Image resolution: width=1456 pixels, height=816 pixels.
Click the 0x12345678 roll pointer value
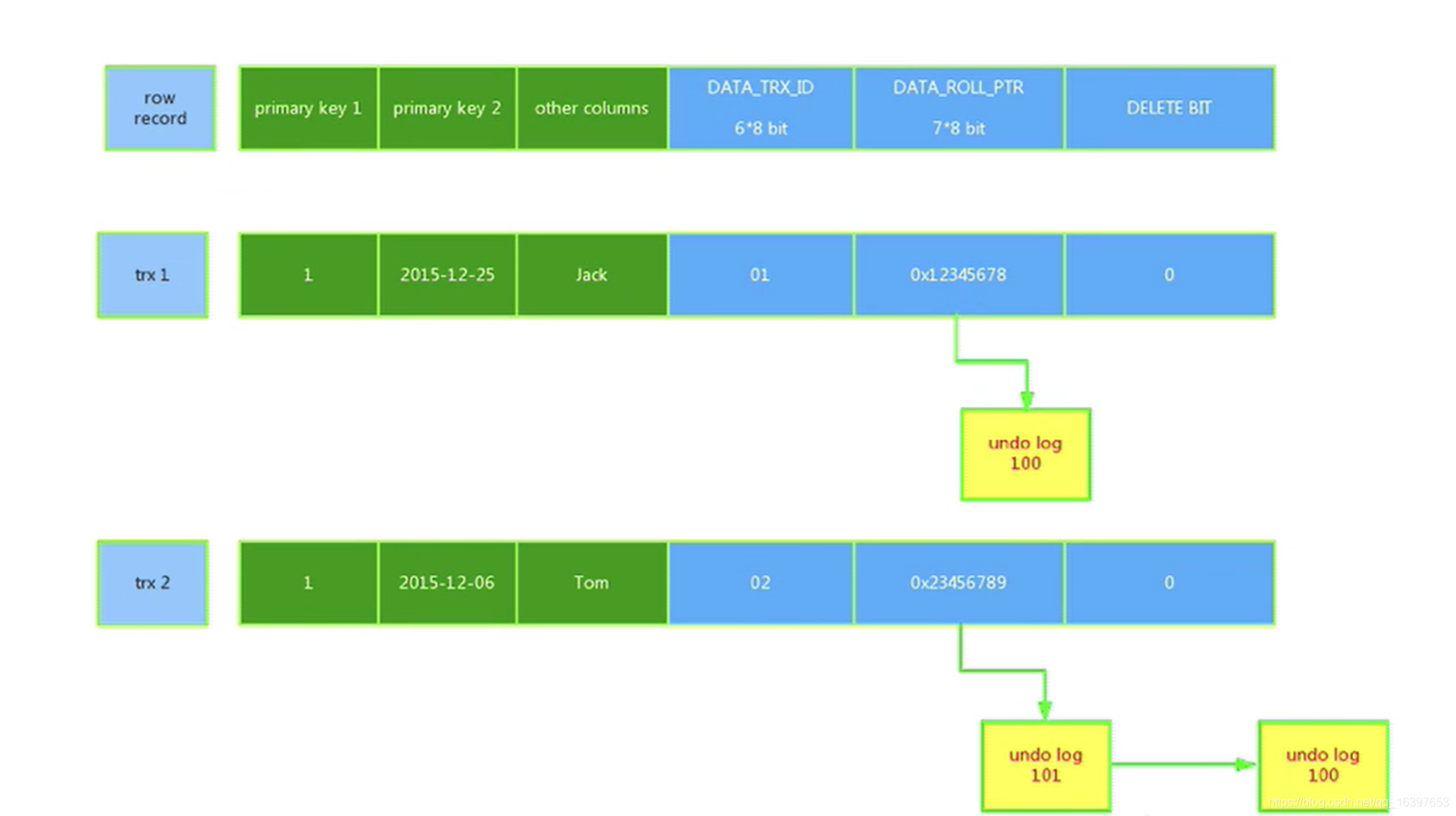[x=957, y=274]
